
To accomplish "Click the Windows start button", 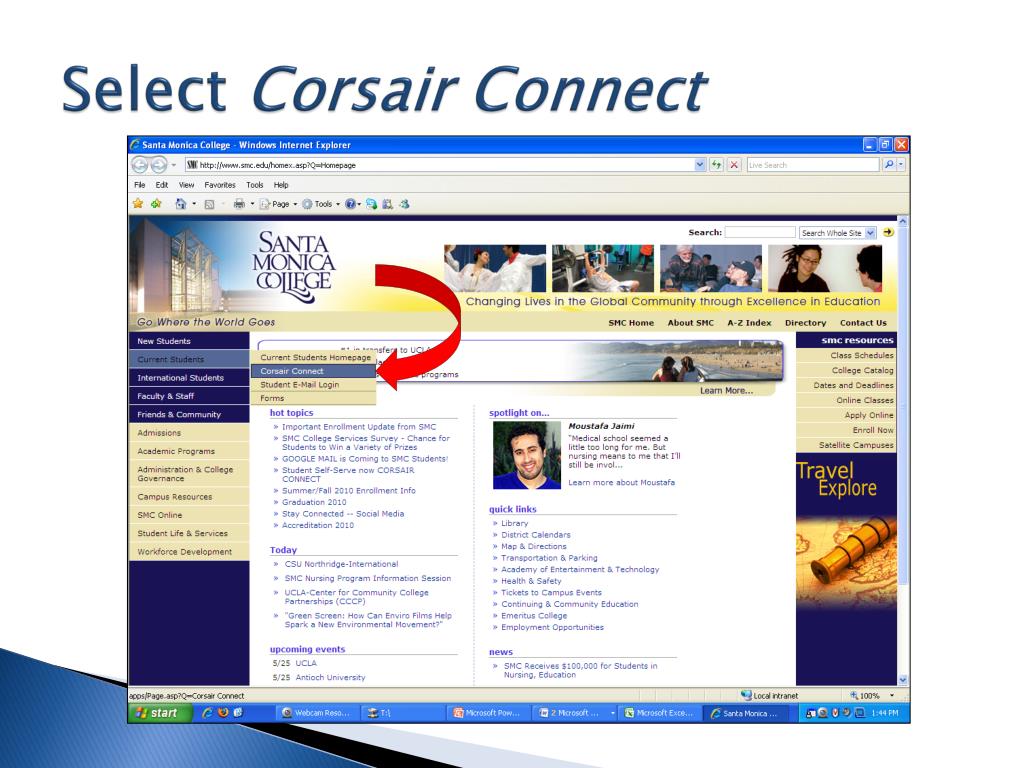I will pyautogui.click(x=160, y=713).
